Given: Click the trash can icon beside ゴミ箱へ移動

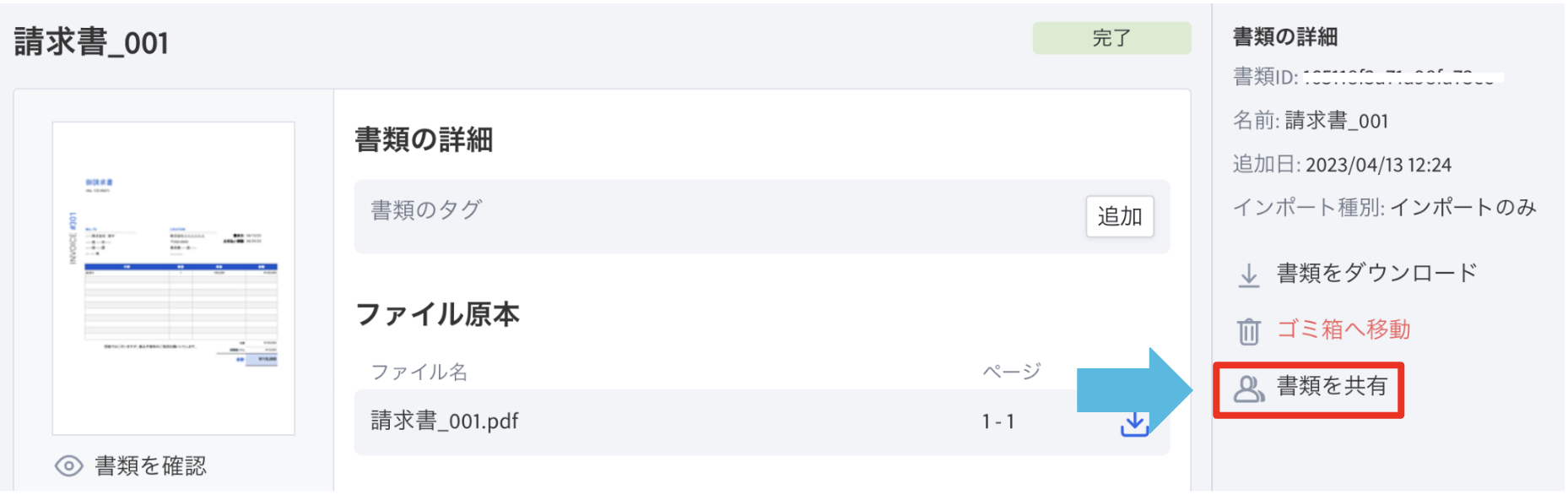Looking at the screenshot, I should [x=1249, y=331].
